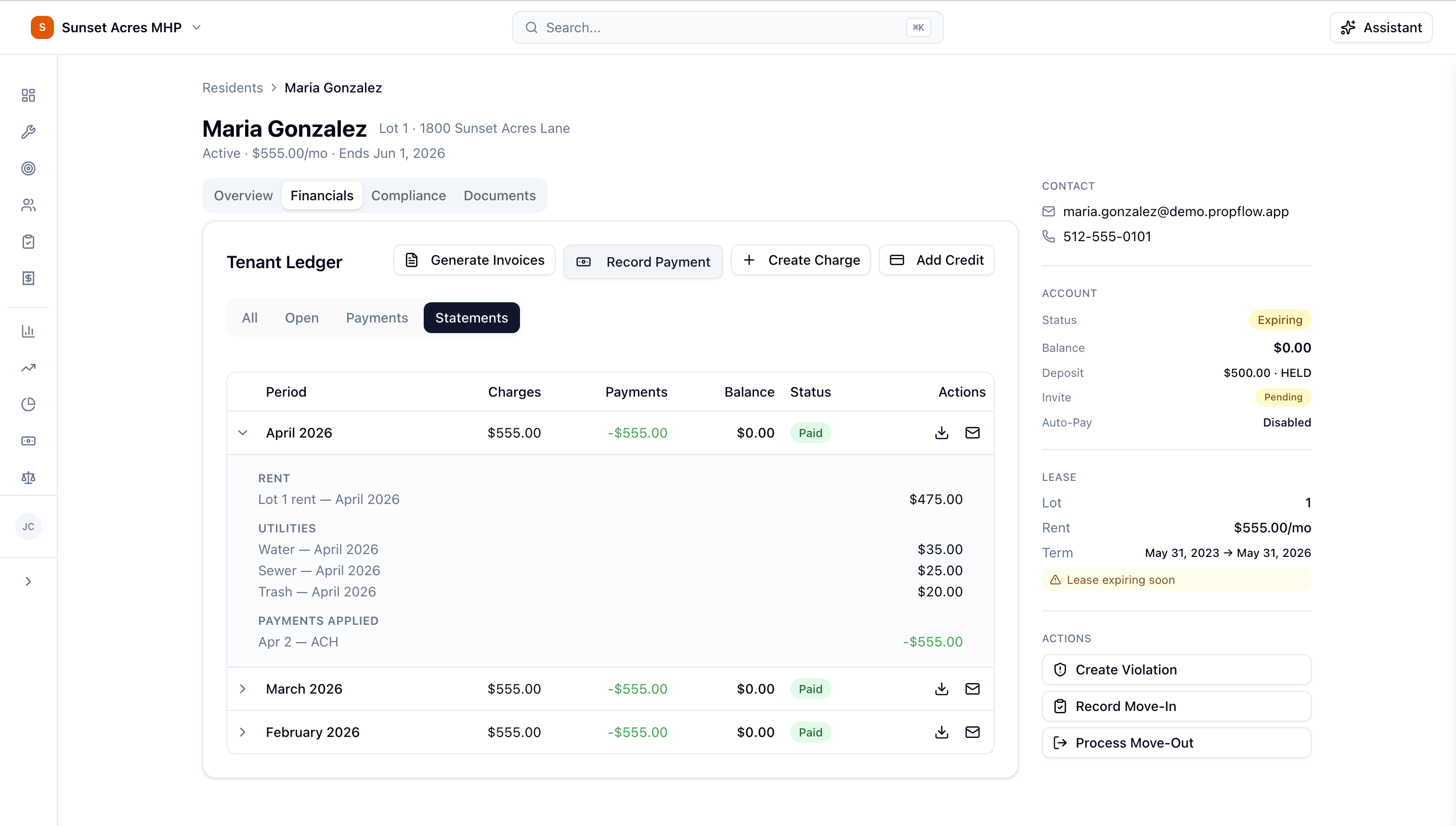The image size is (1456, 826).
Task: Click Record Payment button
Action: pos(643,261)
